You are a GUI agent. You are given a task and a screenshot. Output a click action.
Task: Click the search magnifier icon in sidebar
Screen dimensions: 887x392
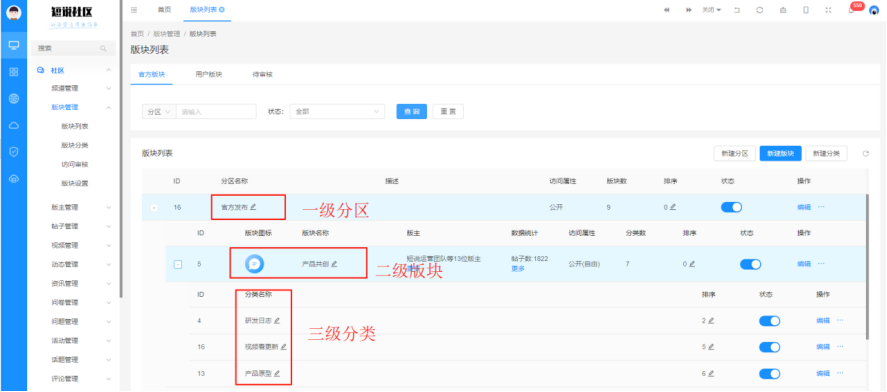[104, 49]
